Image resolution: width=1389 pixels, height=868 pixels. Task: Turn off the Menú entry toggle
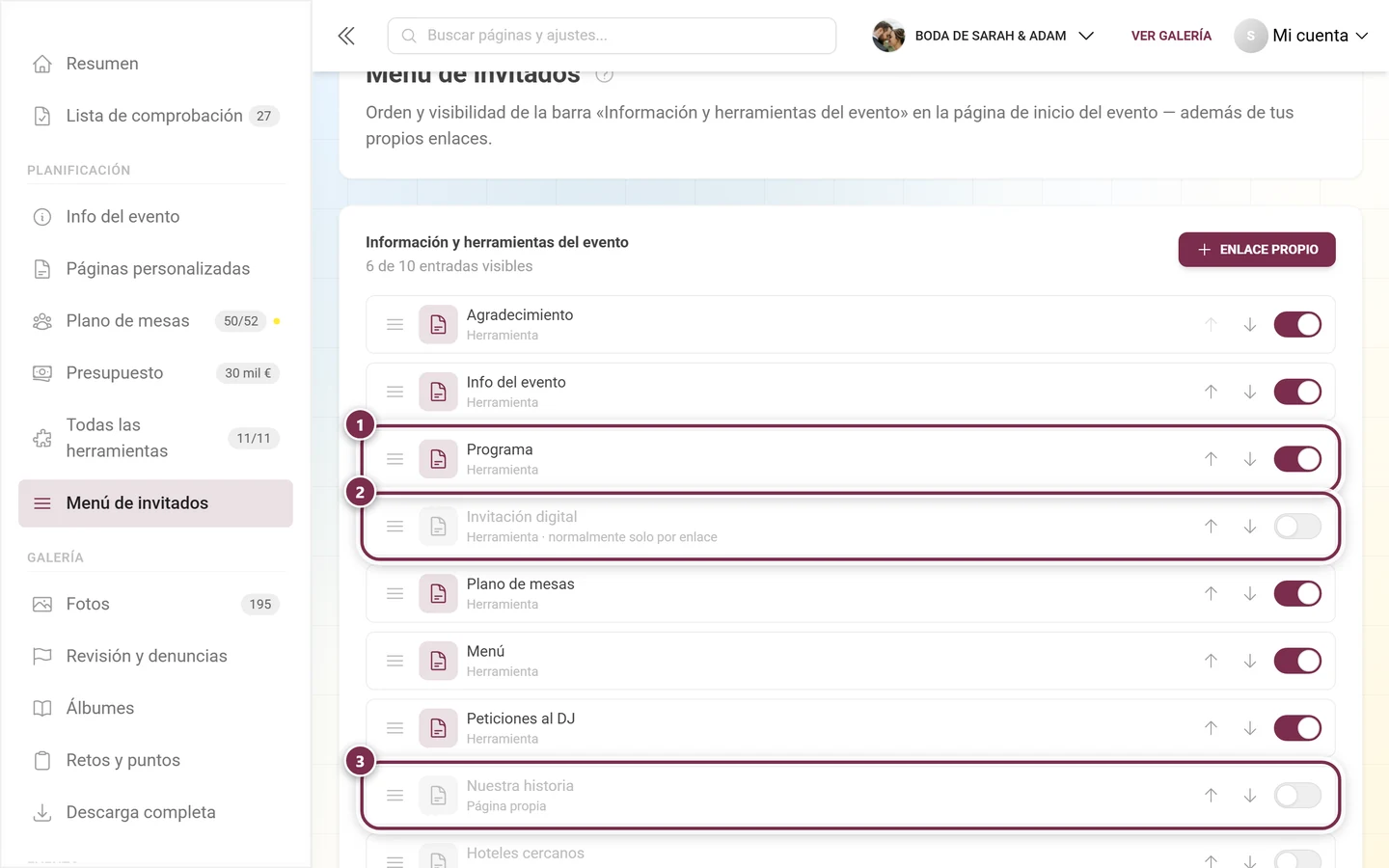click(x=1297, y=661)
